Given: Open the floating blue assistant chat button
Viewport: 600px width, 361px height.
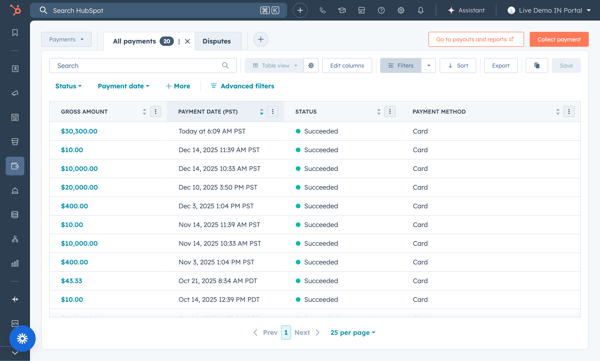Looking at the screenshot, I should (x=22, y=338).
